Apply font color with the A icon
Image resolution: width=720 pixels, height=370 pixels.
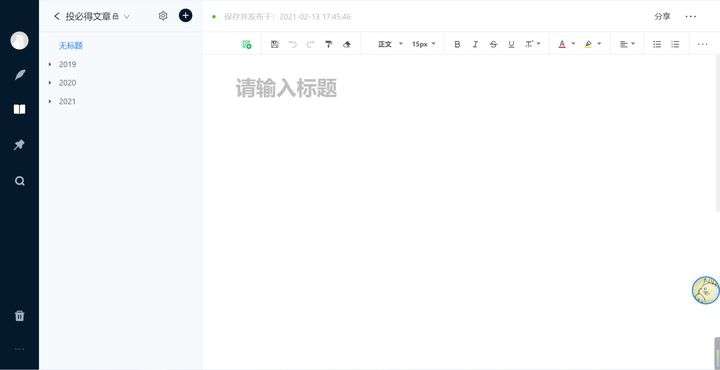click(x=562, y=44)
